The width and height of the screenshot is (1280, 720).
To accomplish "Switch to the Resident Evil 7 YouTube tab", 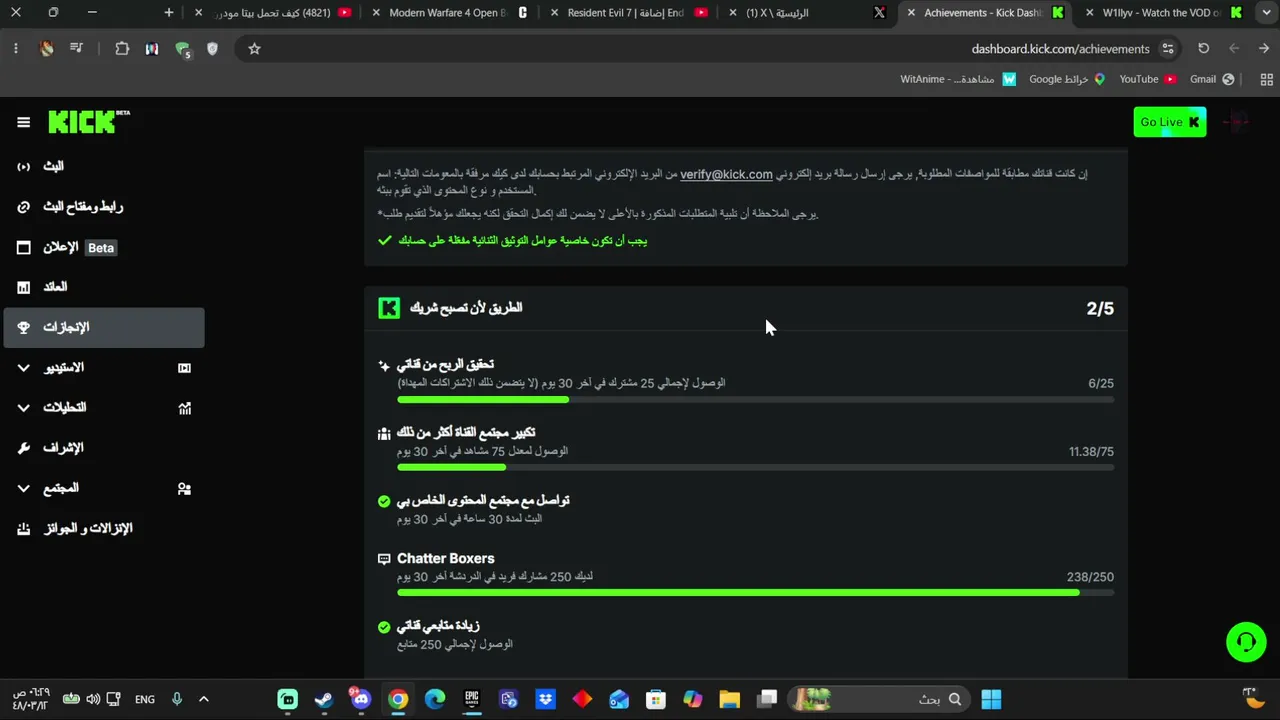I will tap(628, 13).
